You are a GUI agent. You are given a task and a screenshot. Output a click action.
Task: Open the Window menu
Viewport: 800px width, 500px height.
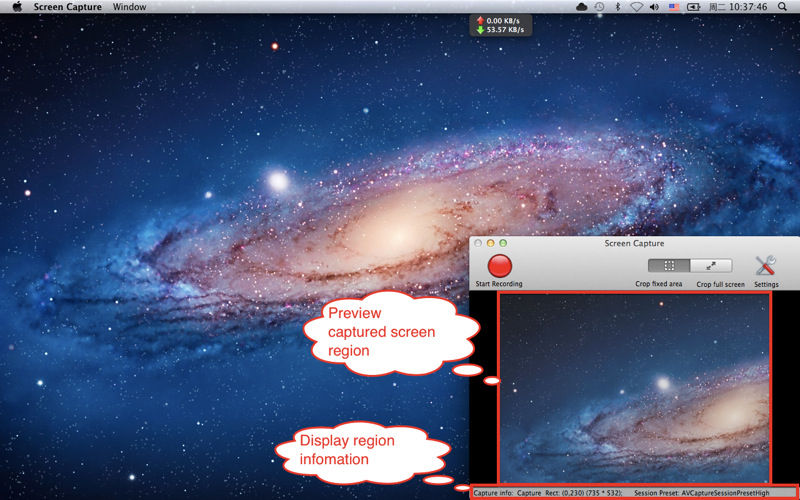click(x=129, y=7)
